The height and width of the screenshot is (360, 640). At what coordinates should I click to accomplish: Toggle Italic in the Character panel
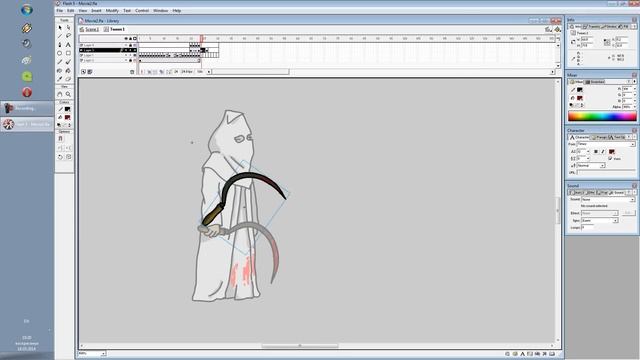pyautogui.click(x=602, y=151)
